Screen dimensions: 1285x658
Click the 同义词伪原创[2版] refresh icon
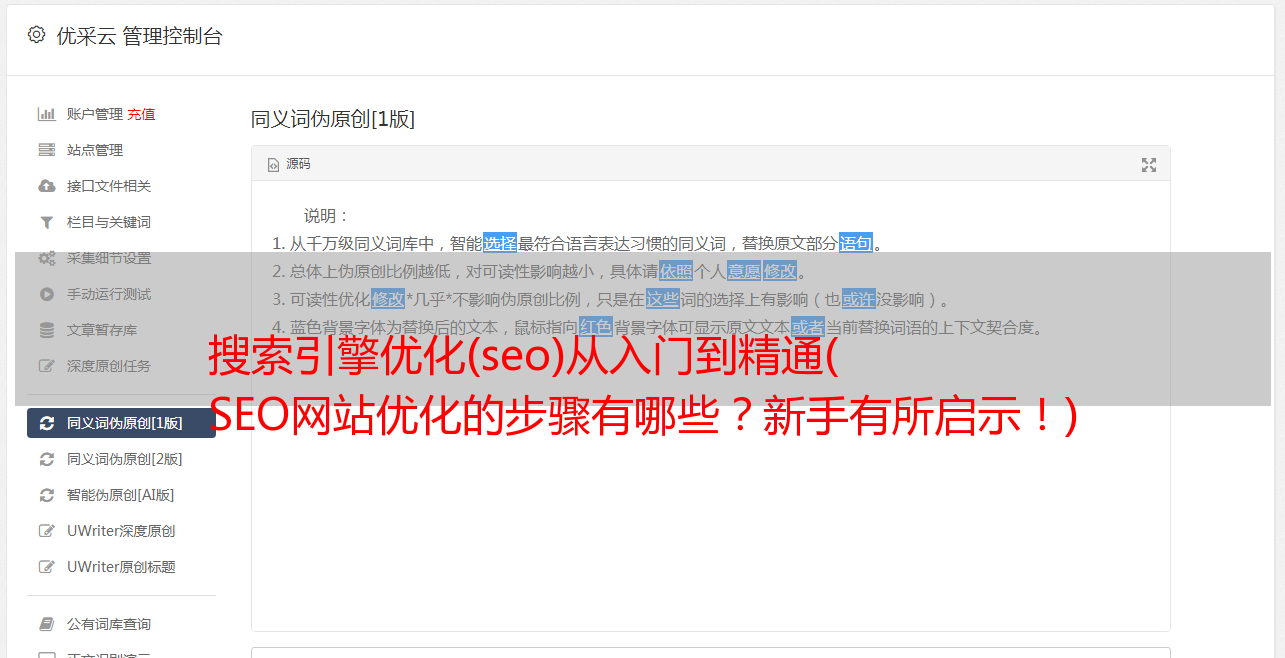46,459
